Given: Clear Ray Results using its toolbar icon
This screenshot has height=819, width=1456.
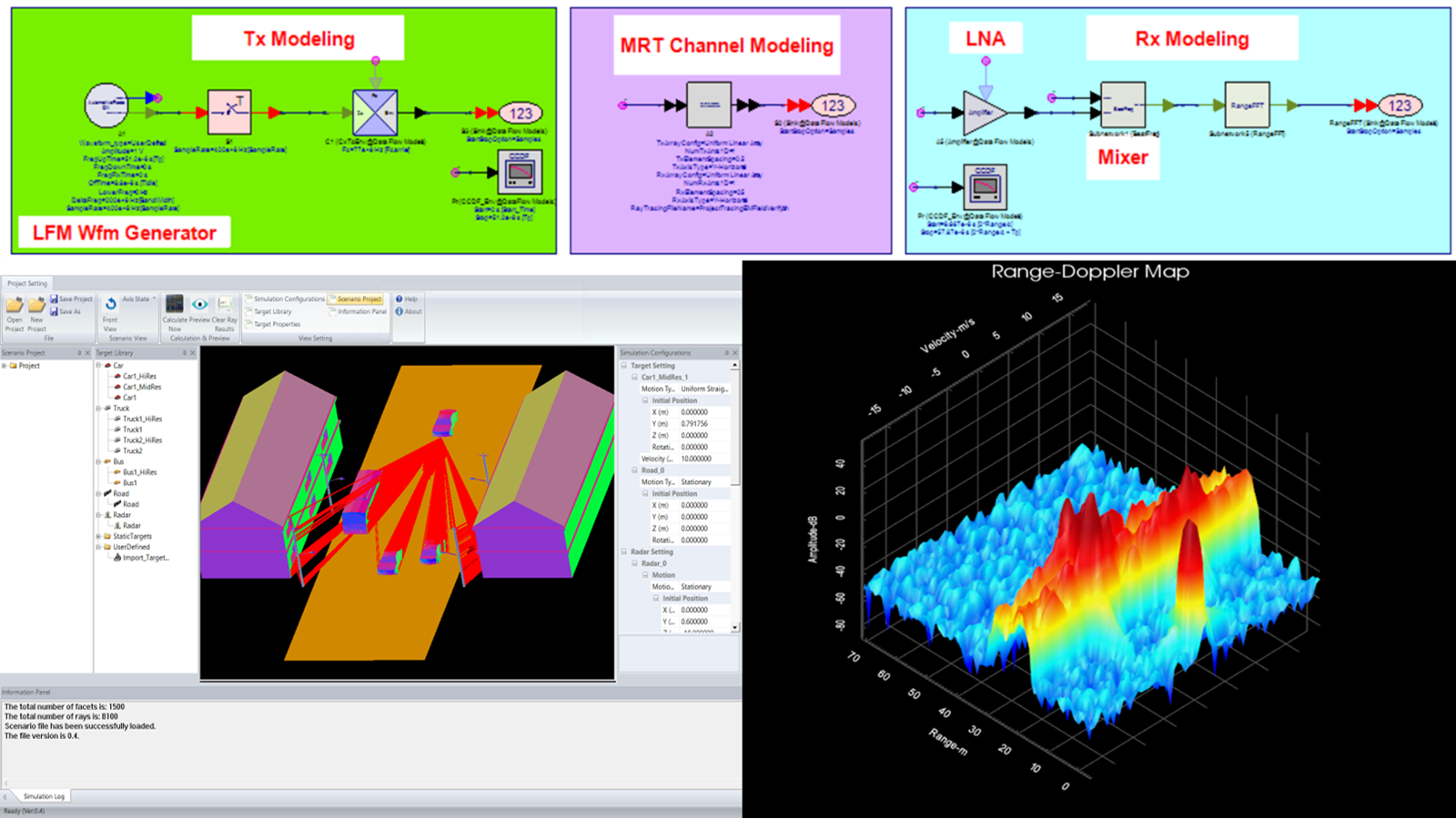Looking at the screenshot, I should (x=224, y=304).
